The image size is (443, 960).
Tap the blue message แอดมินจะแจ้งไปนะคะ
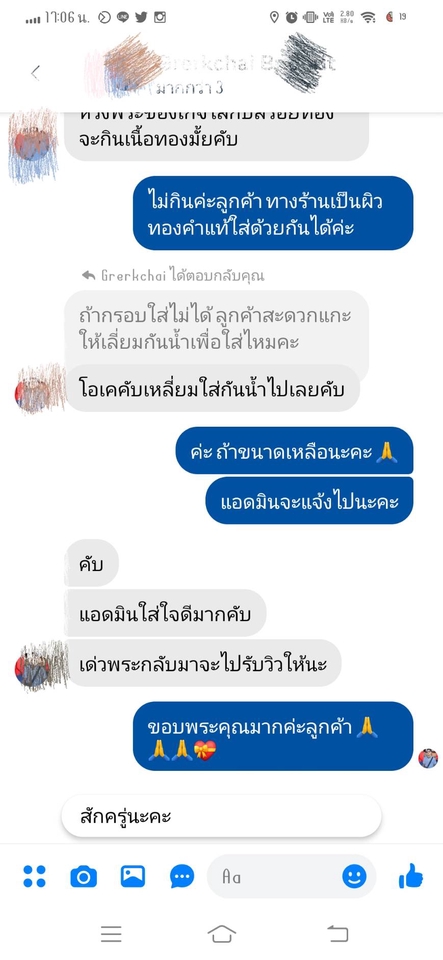[309, 501]
